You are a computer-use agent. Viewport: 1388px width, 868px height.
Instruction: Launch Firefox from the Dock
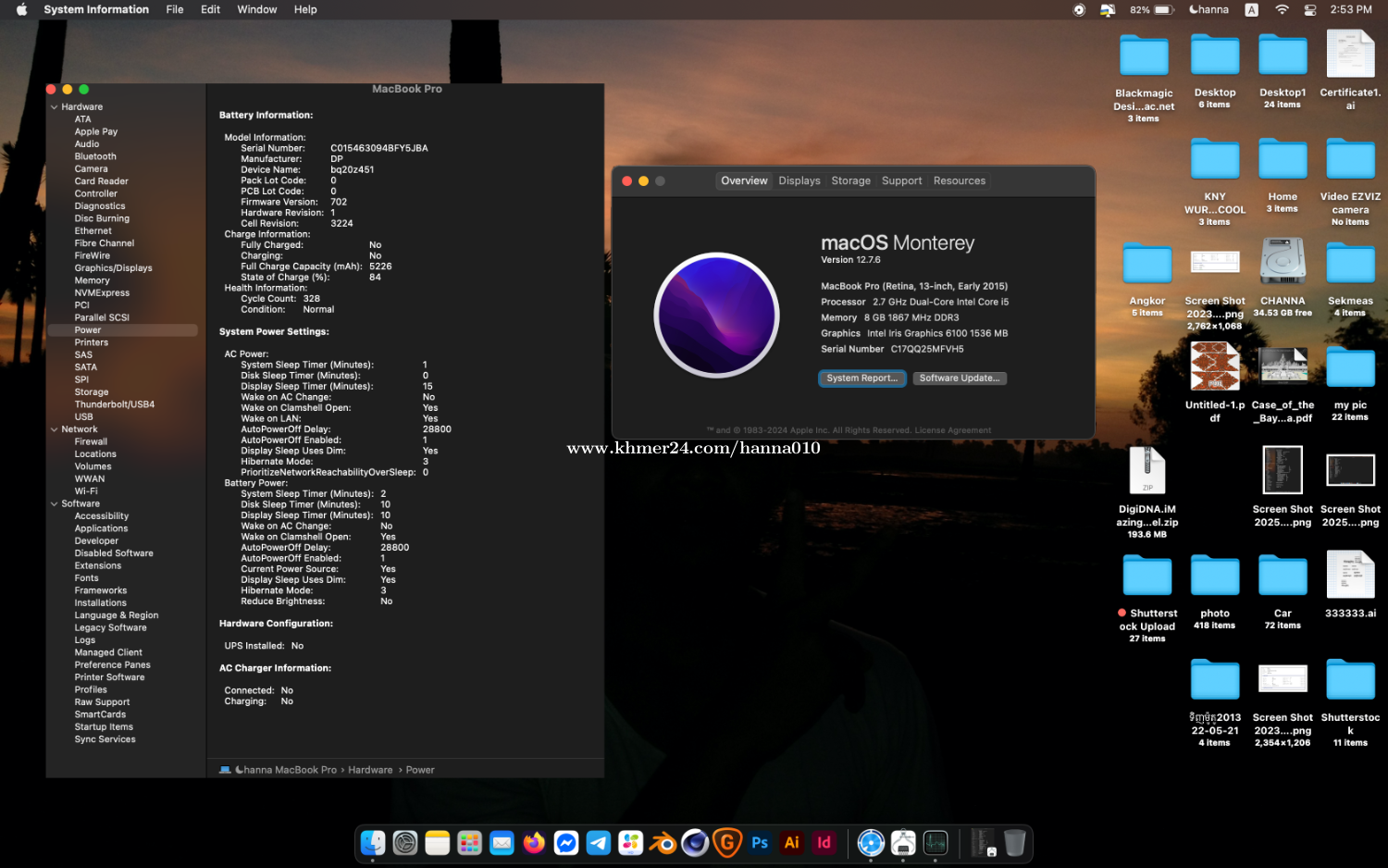click(x=534, y=842)
